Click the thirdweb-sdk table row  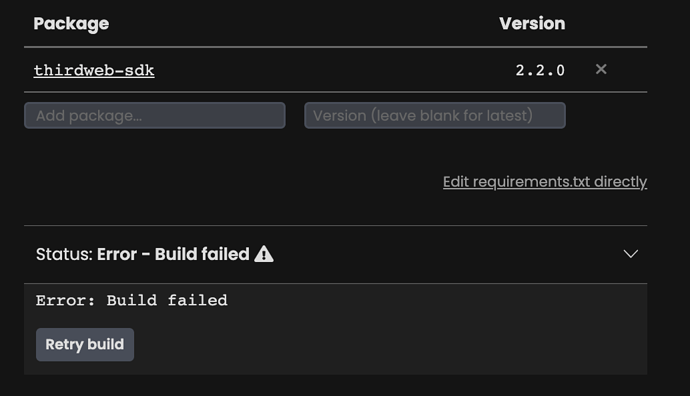tap(336, 70)
